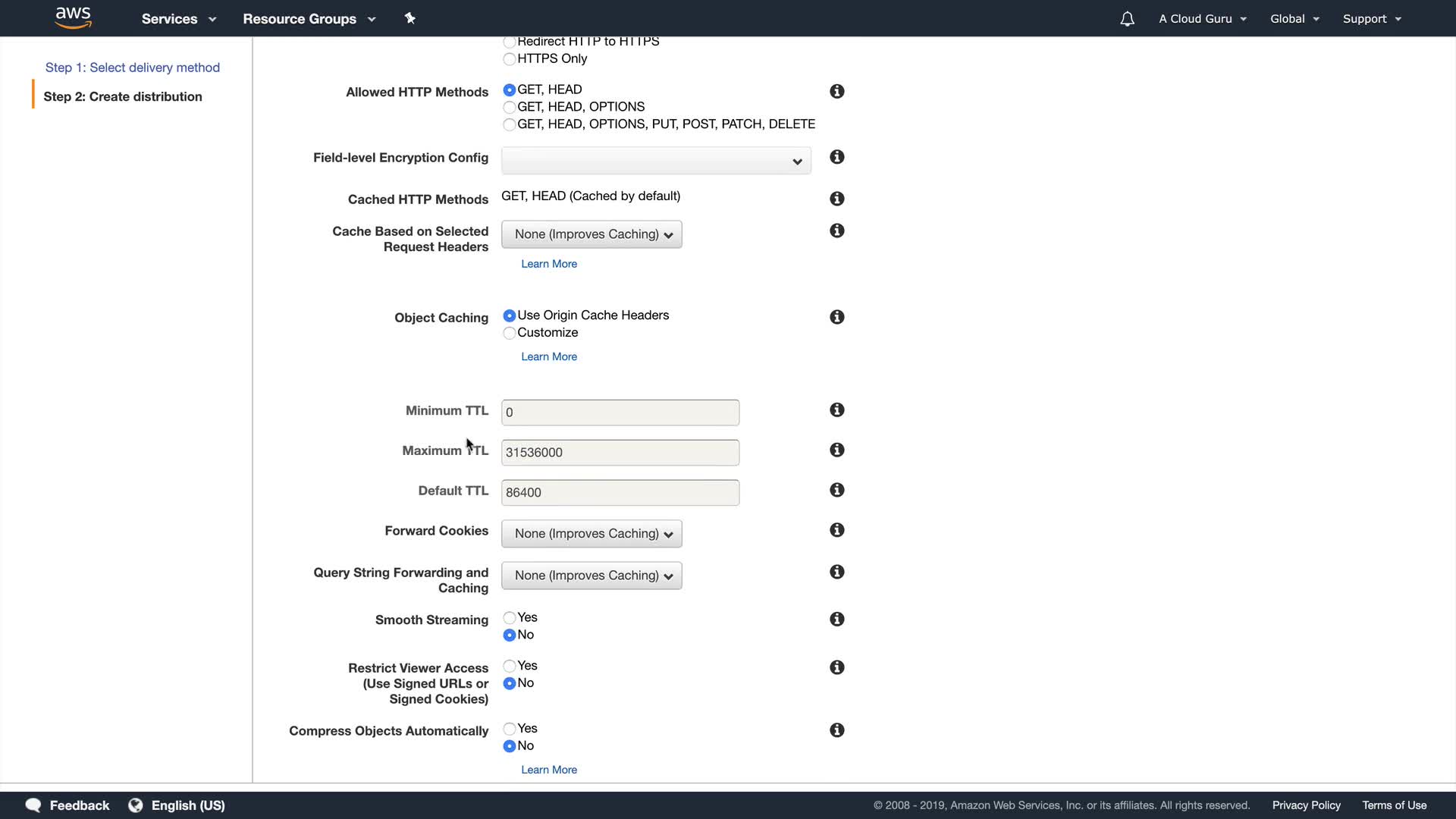The image size is (1456, 819).
Task: Open Query String Forwarding and Caching dropdown
Action: [x=591, y=576]
